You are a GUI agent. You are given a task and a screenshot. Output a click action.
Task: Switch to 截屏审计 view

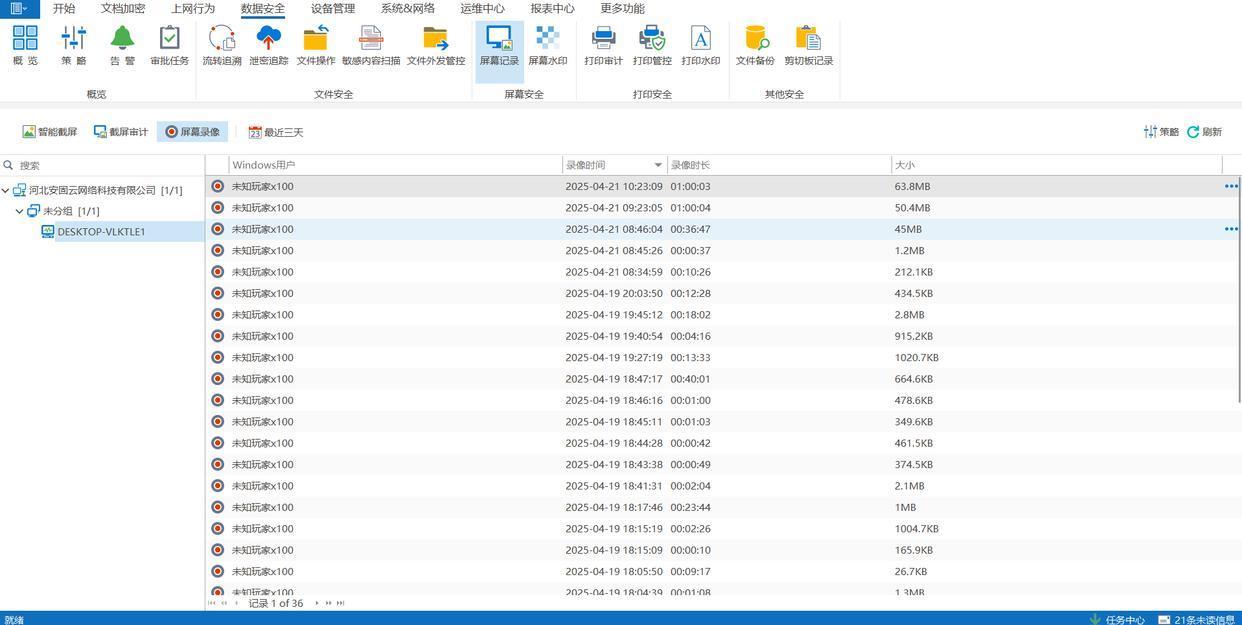coord(121,132)
